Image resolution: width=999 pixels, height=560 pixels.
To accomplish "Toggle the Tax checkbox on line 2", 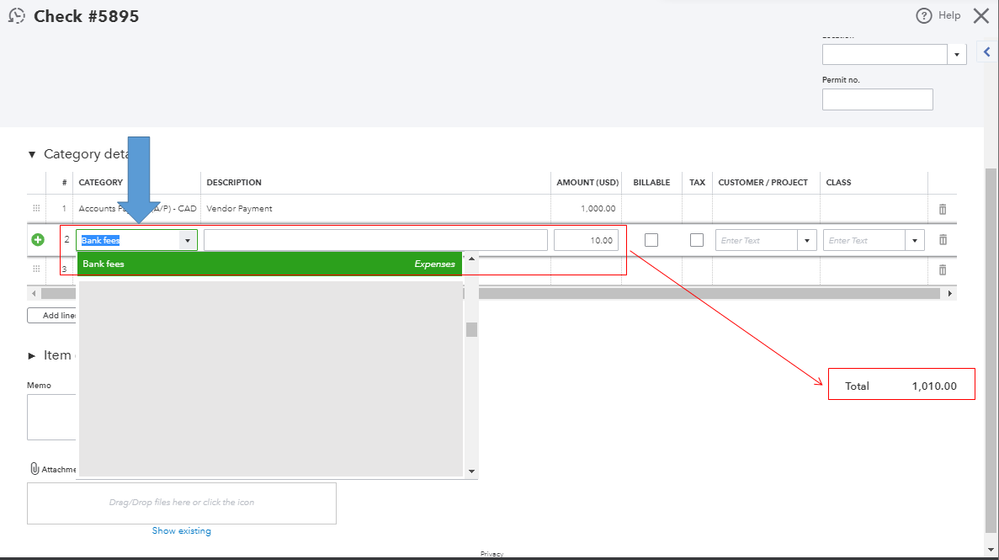I will coord(697,240).
